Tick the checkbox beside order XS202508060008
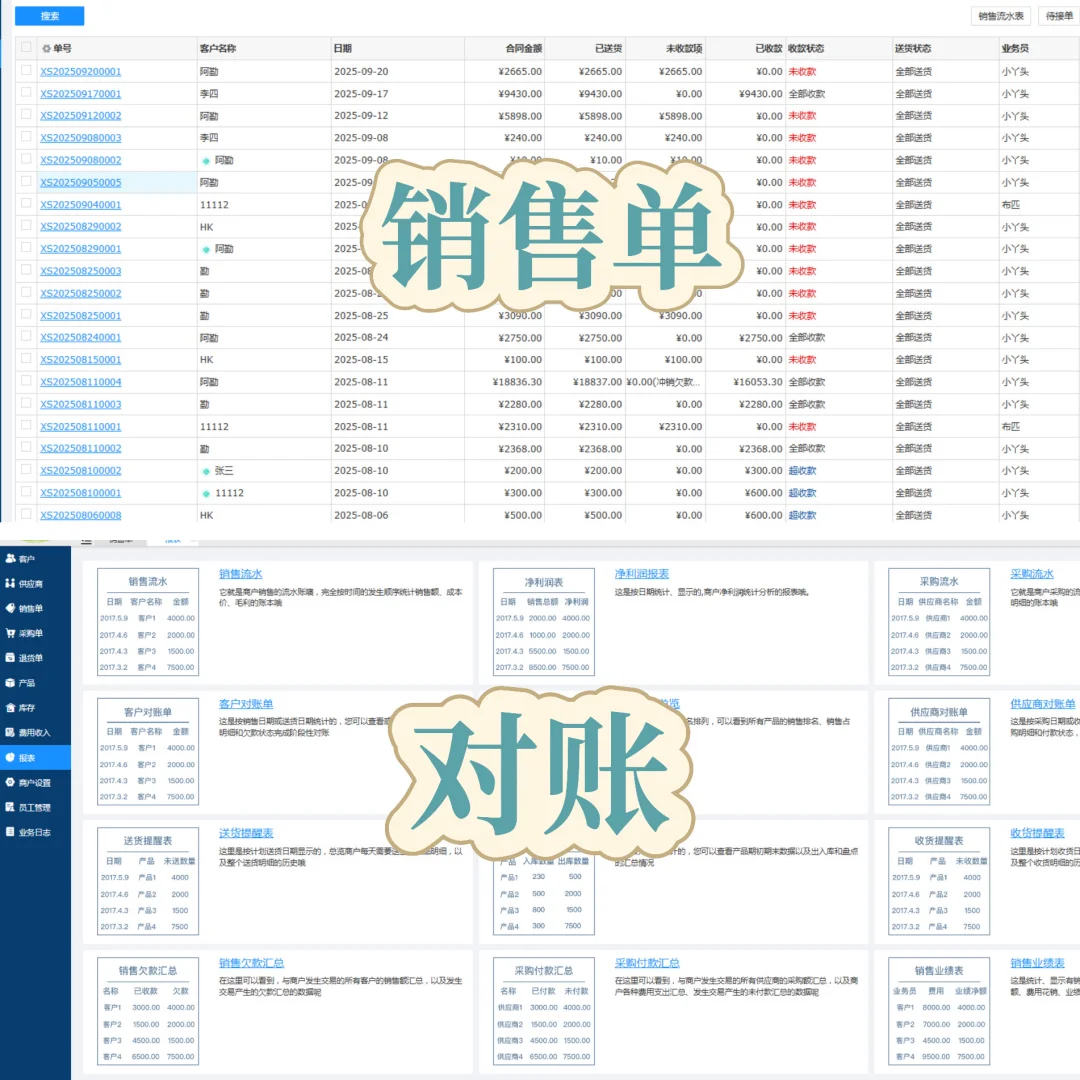 pyautogui.click(x=24, y=515)
